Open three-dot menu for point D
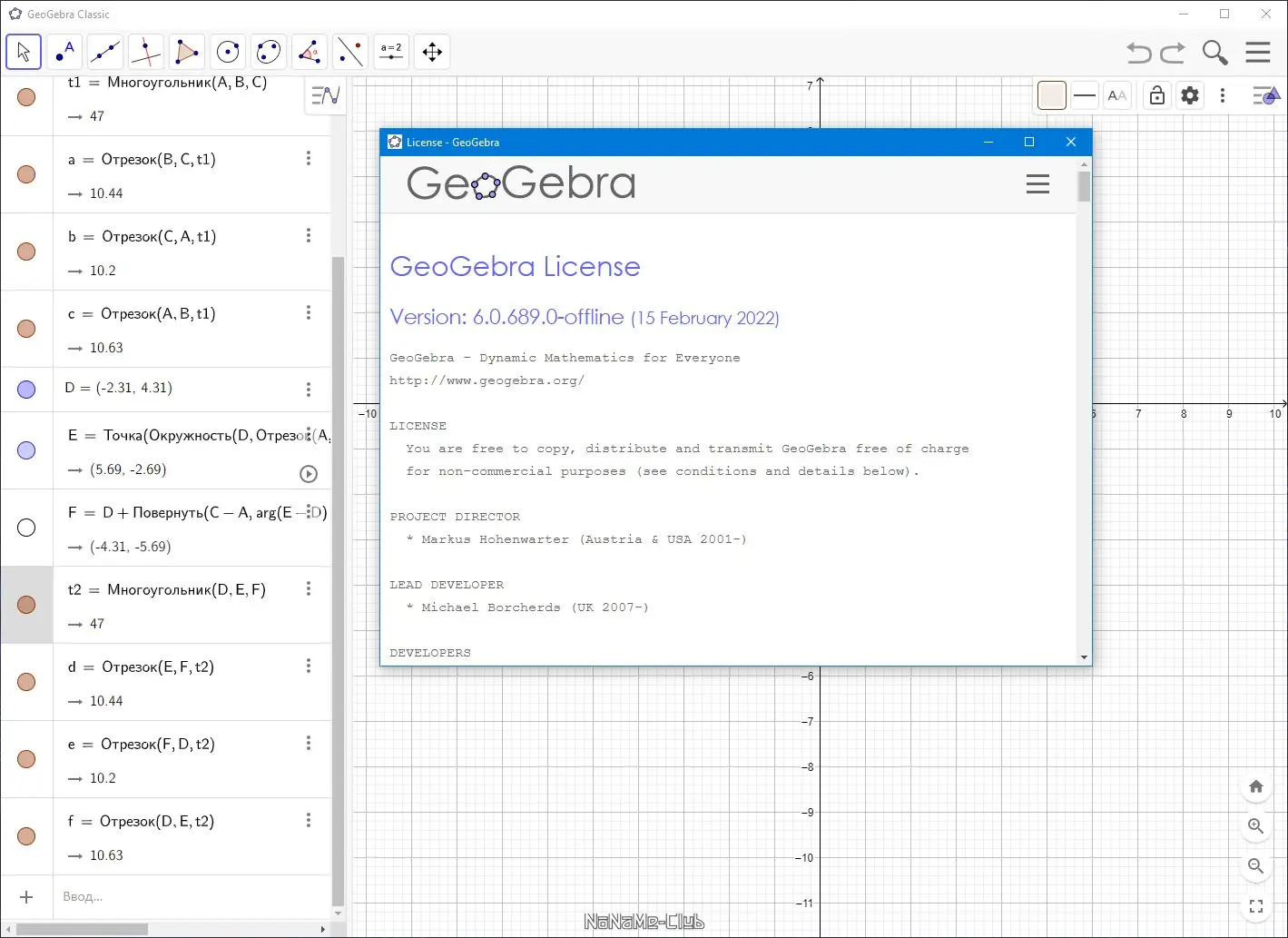This screenshot has height=938, width=1288. (x=309, y=390)
